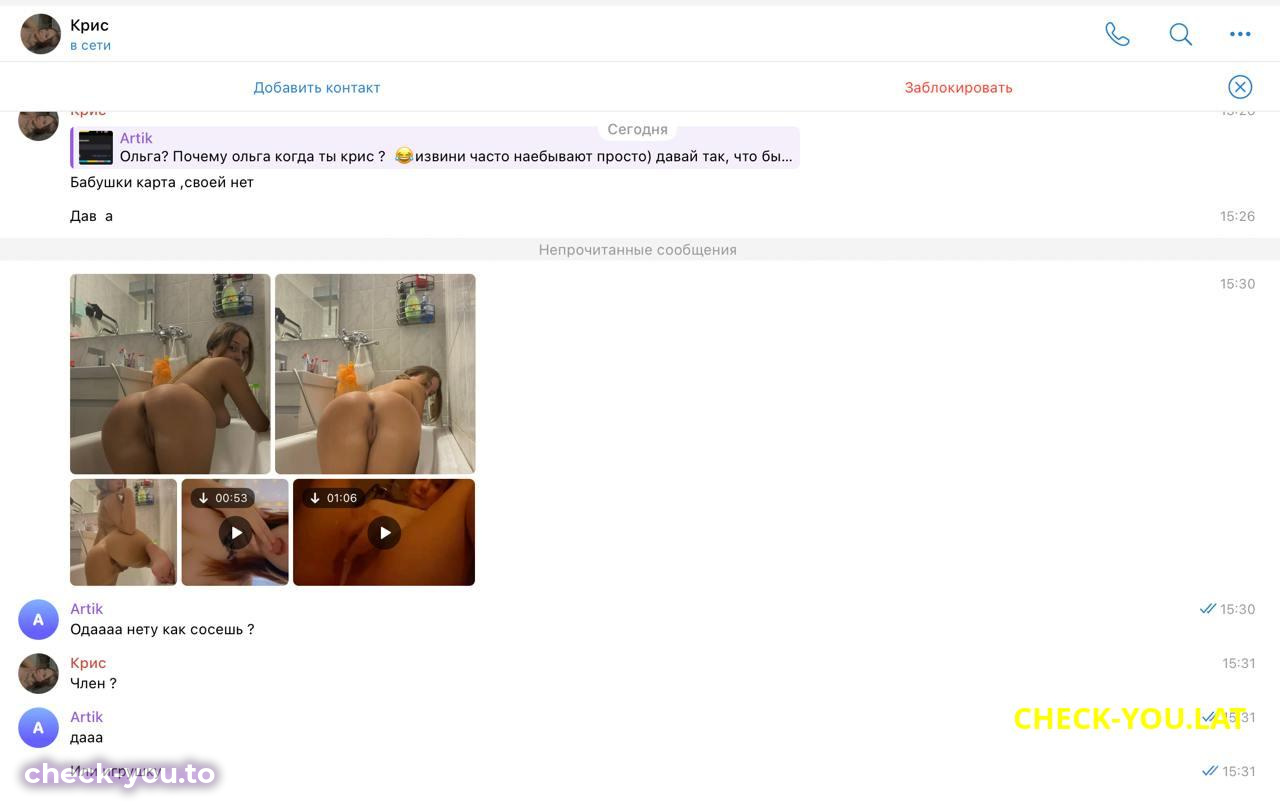1280x809 pixels.
Task: Click the Сегодня date badge
Action: pyautogui.click(x=637, y=129)
